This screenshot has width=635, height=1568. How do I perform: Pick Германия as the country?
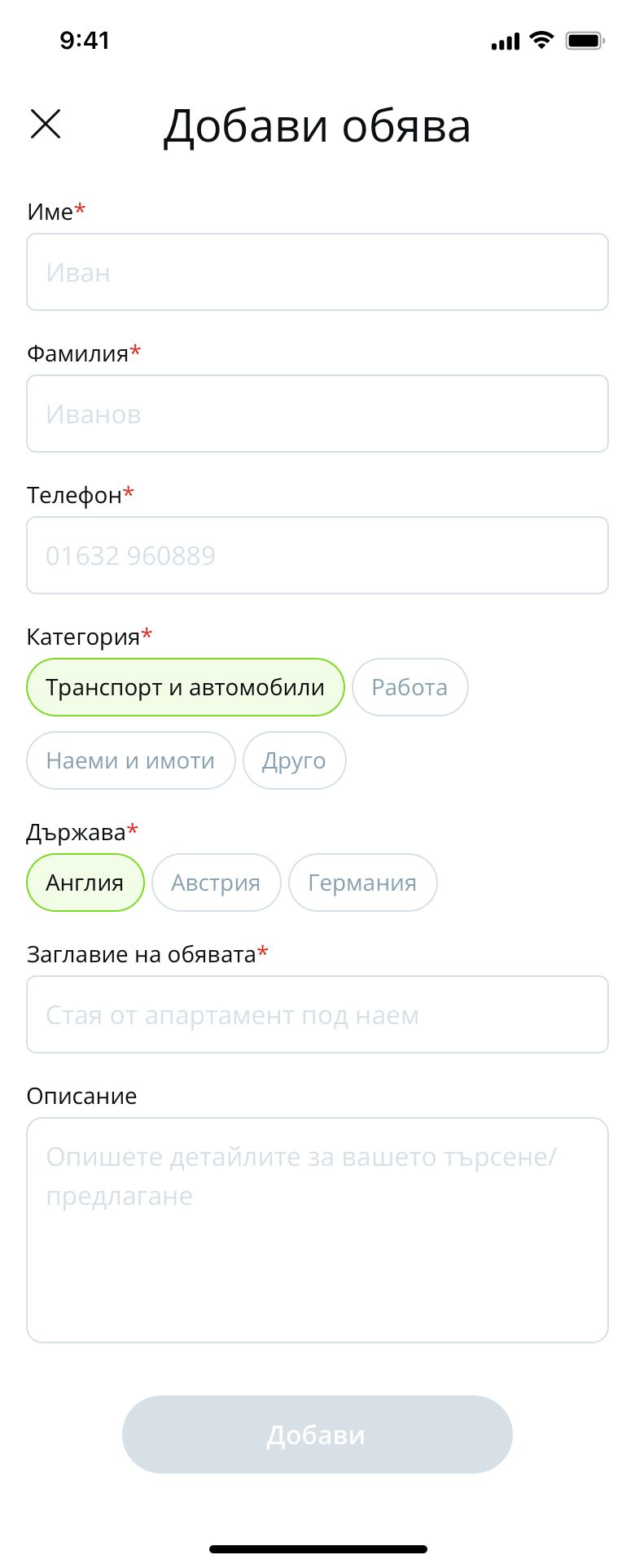pos(362,883)
